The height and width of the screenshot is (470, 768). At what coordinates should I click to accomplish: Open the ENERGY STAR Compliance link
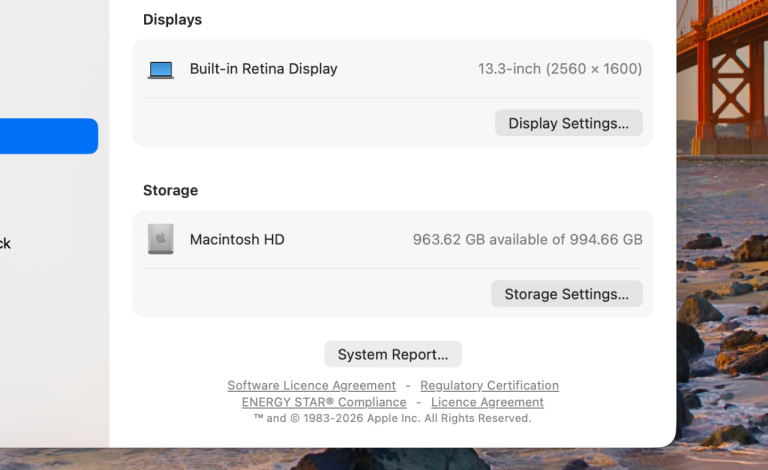pyautogui.click(x=324, y=402)
